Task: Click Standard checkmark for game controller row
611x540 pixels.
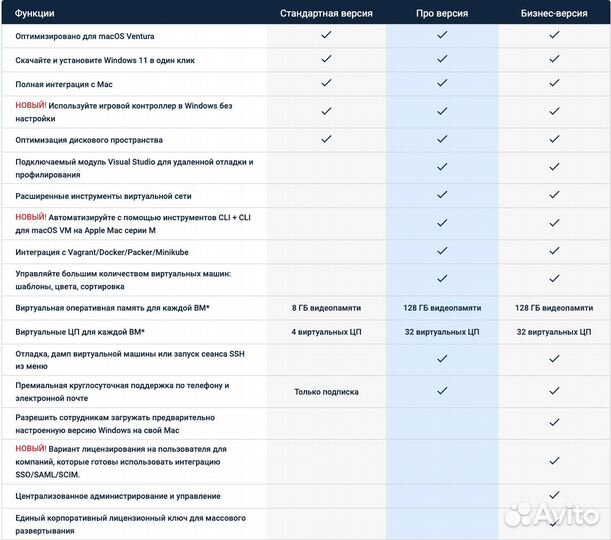Action: click(326, 110)
